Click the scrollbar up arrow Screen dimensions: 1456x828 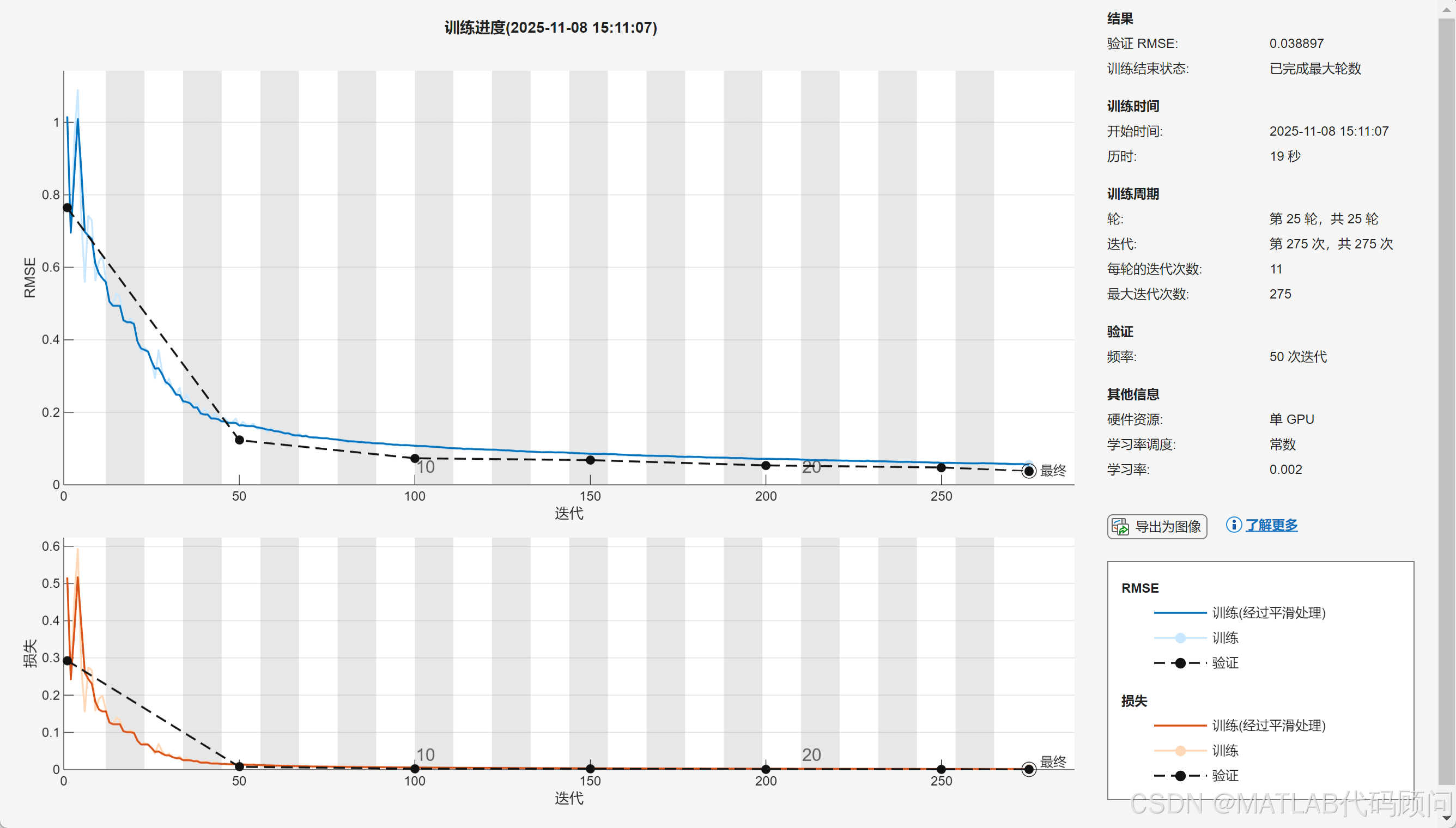(x=1446, y=9)
